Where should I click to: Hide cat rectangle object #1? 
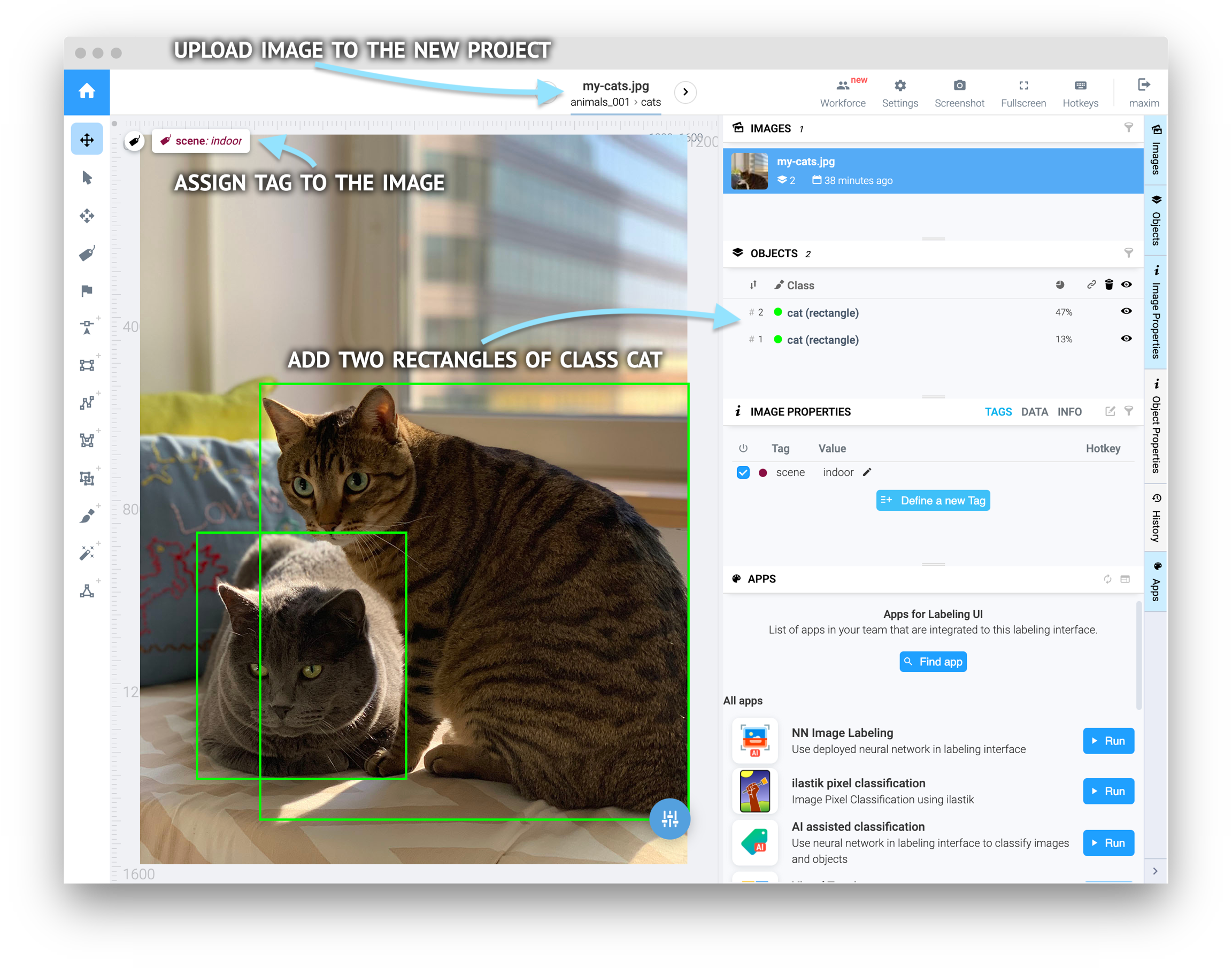point(1126,339)
